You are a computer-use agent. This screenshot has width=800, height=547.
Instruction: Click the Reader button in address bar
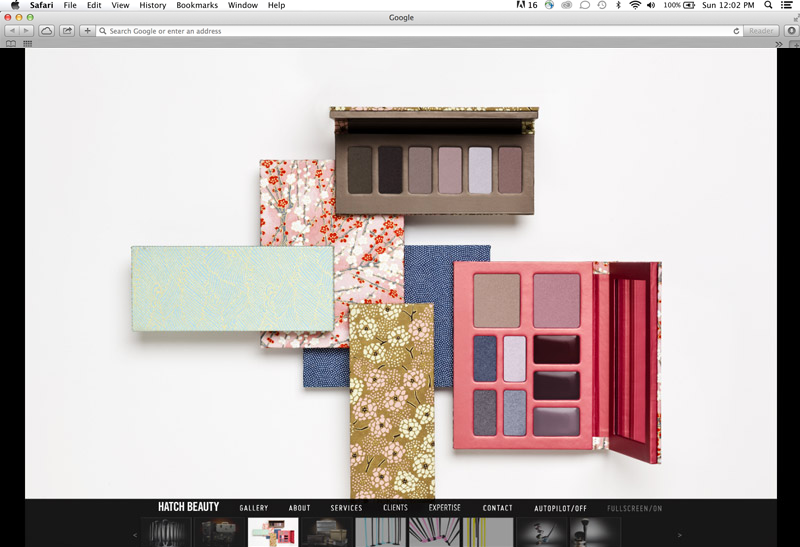[x=762, y=31]
